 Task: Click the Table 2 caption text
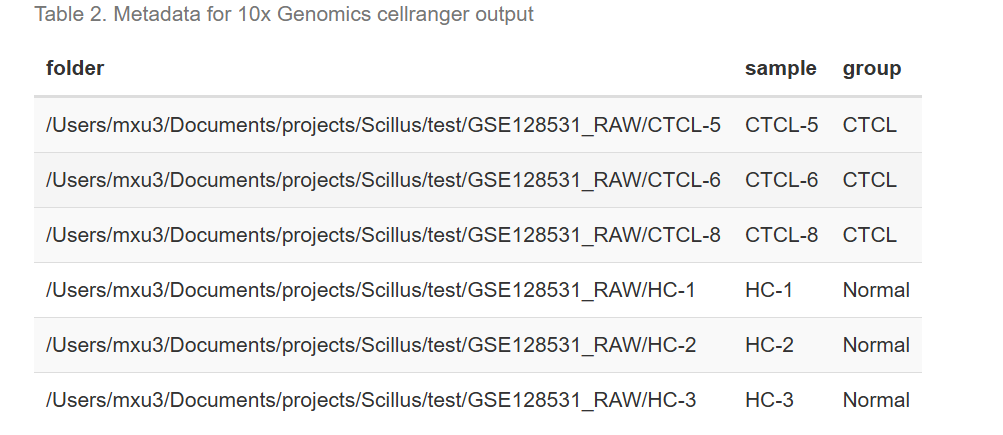pyautogui.click(x=284, y=15)
